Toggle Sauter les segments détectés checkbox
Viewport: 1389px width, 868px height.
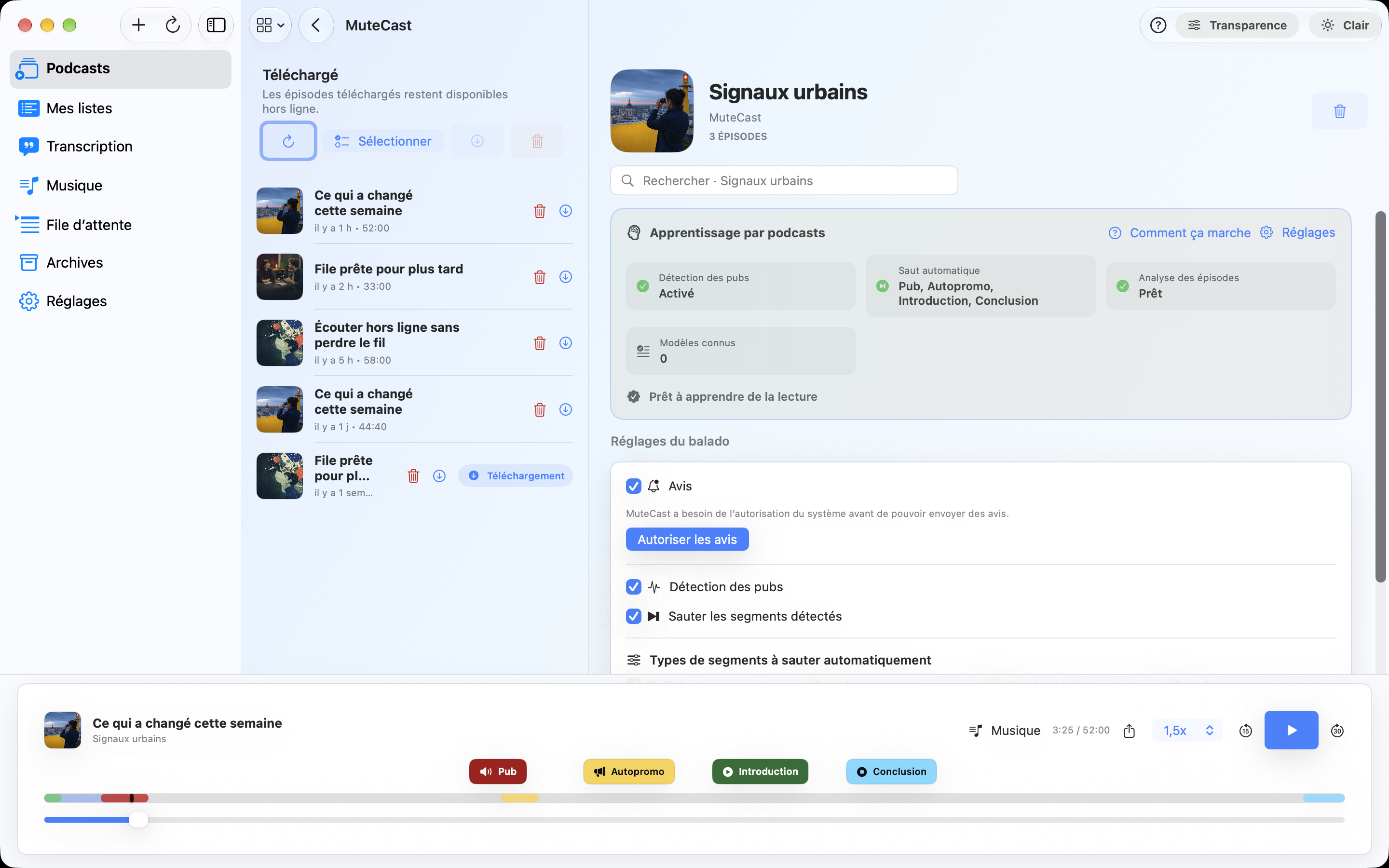[634, 616]
